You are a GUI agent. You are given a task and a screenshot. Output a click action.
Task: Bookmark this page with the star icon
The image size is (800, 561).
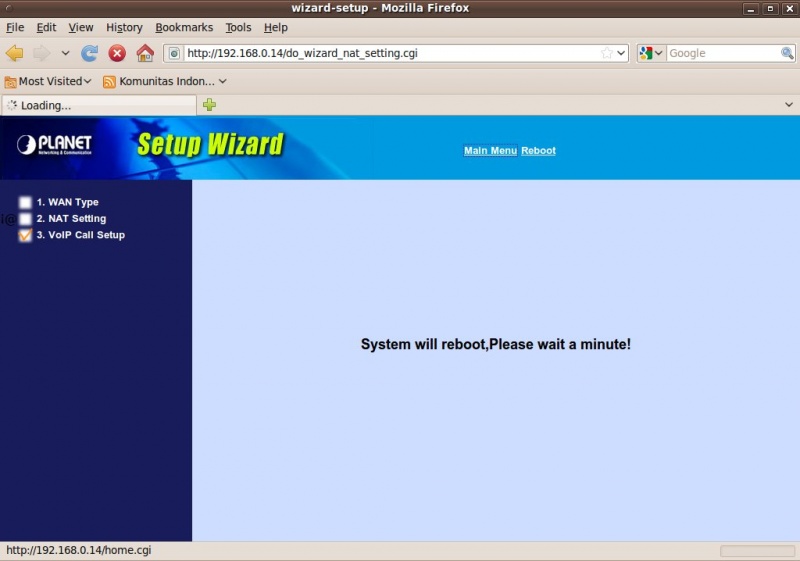[606, 53]
